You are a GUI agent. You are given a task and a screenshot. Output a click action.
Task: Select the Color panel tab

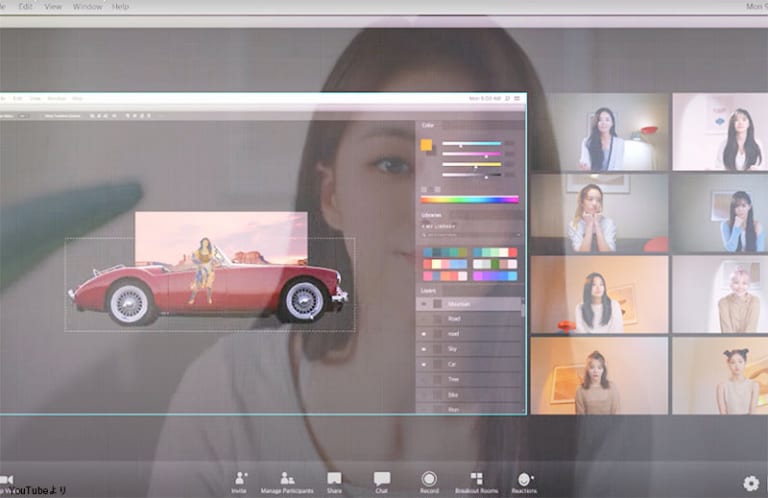(428, 125)
